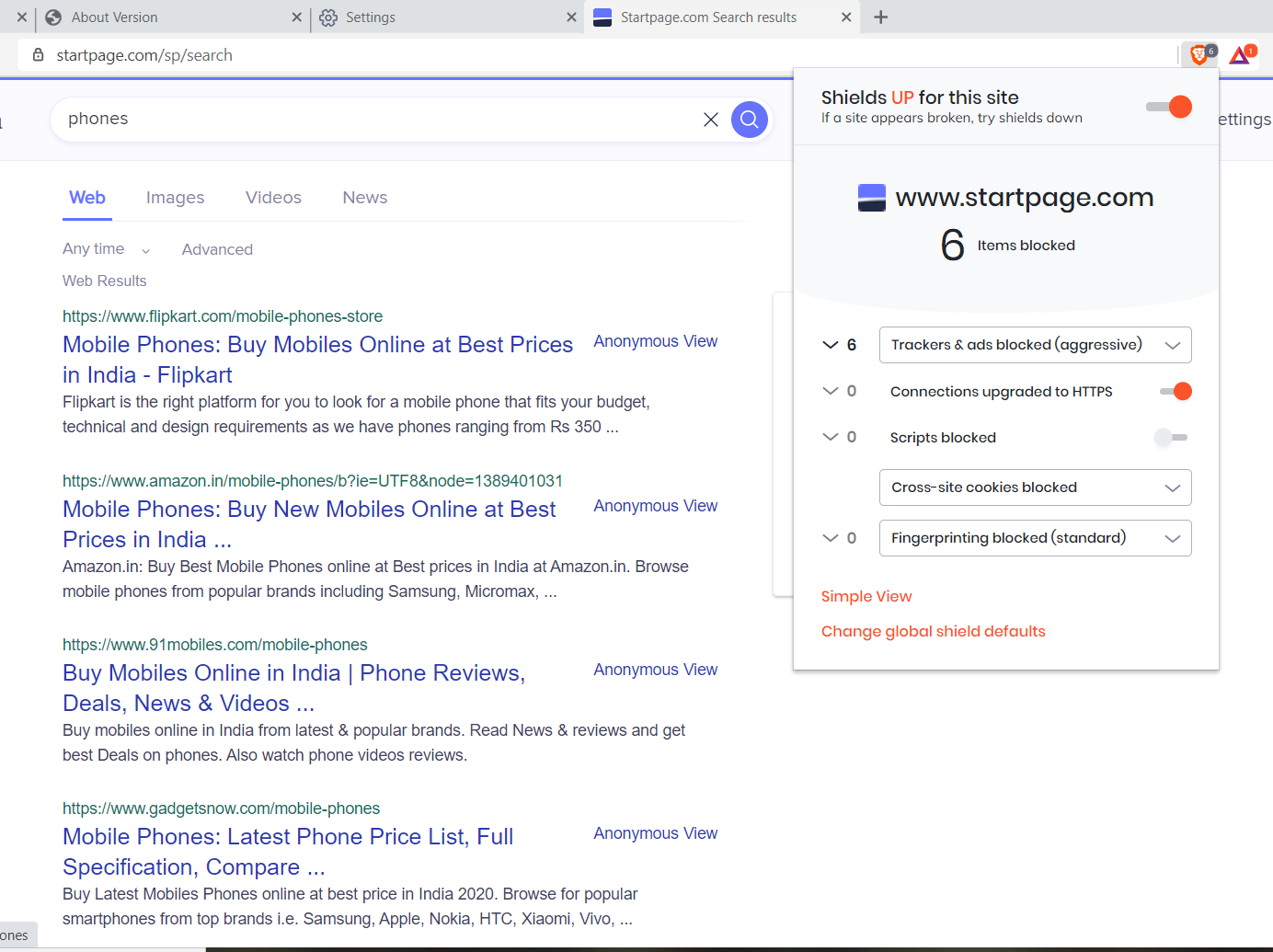Open Gadgetsnow Latest Phone Price List result
1273x952 pixels.
pos(288,852)
